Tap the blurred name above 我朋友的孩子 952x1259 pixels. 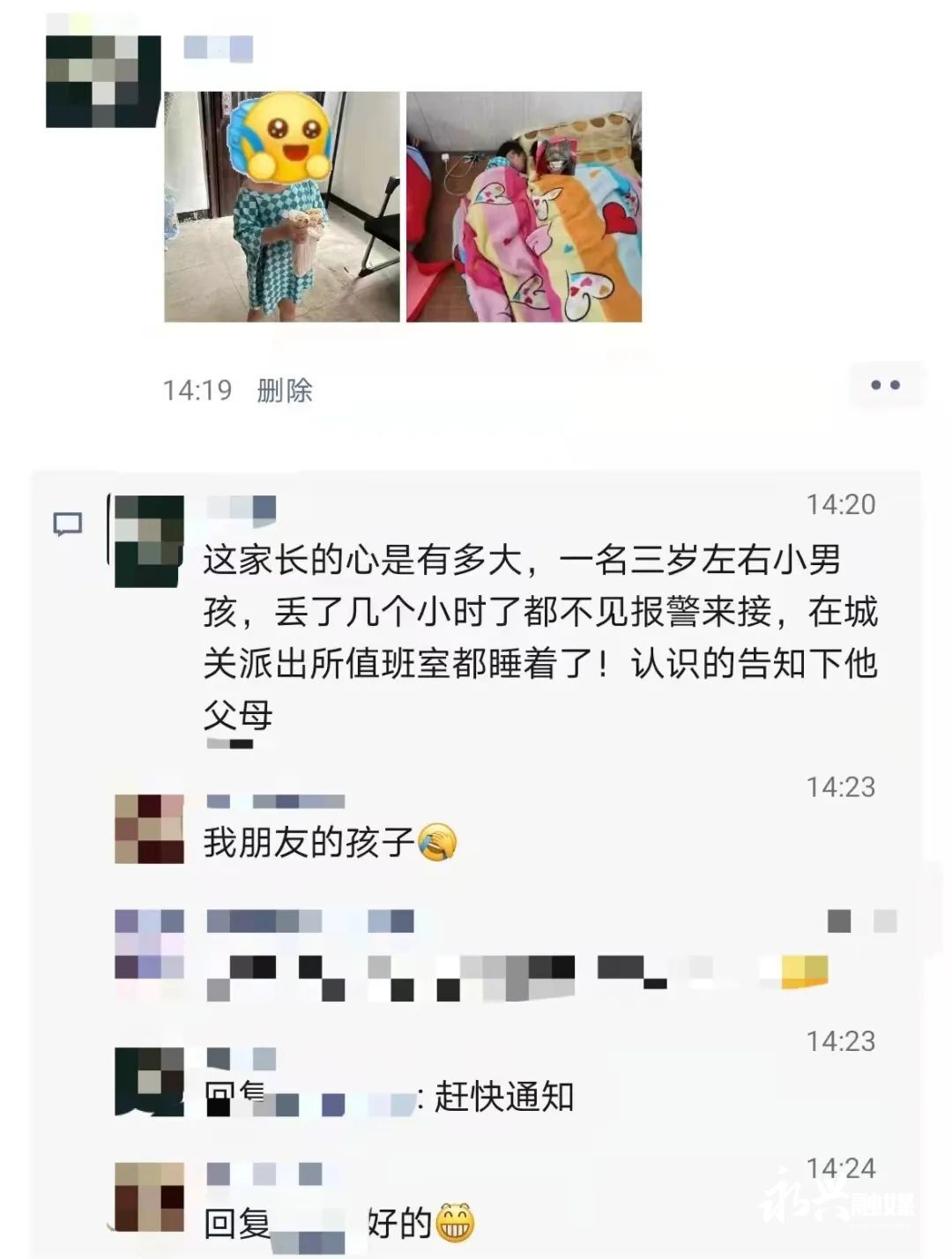click(275, 801)
